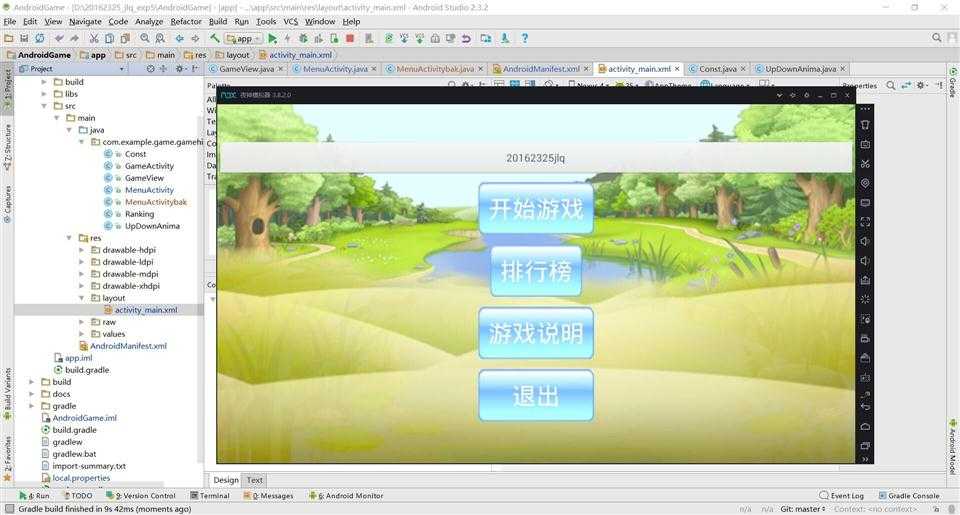Viewport: 960px width, 515px height.
Task: Click the Redo toolbar icon
Action: [x=74, y=38]
